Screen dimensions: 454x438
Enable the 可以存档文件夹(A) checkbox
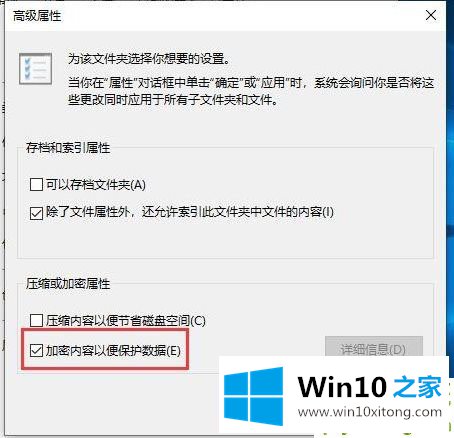pos(36,184)
